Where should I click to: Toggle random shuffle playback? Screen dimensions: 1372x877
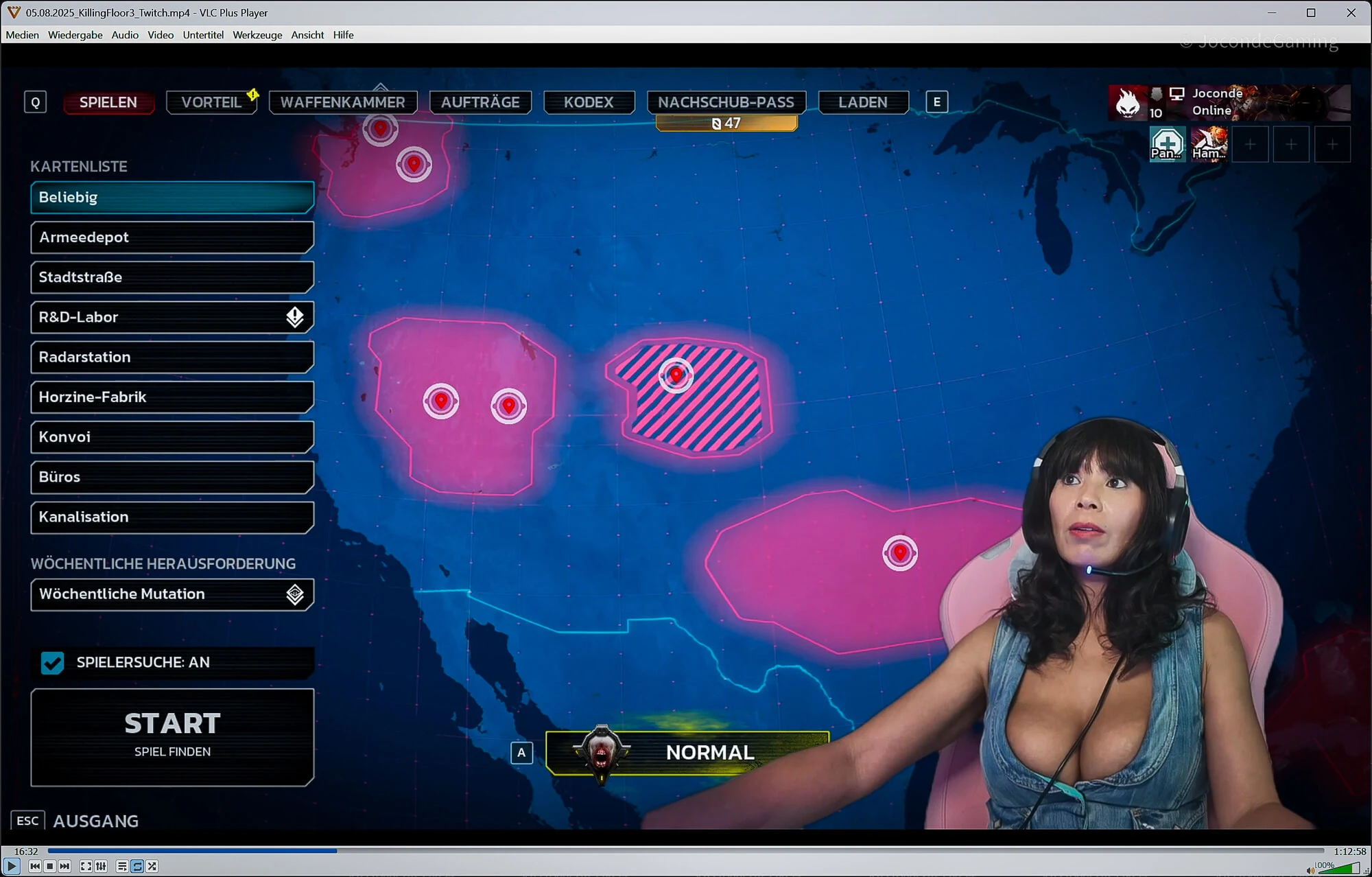click(152, 867)
